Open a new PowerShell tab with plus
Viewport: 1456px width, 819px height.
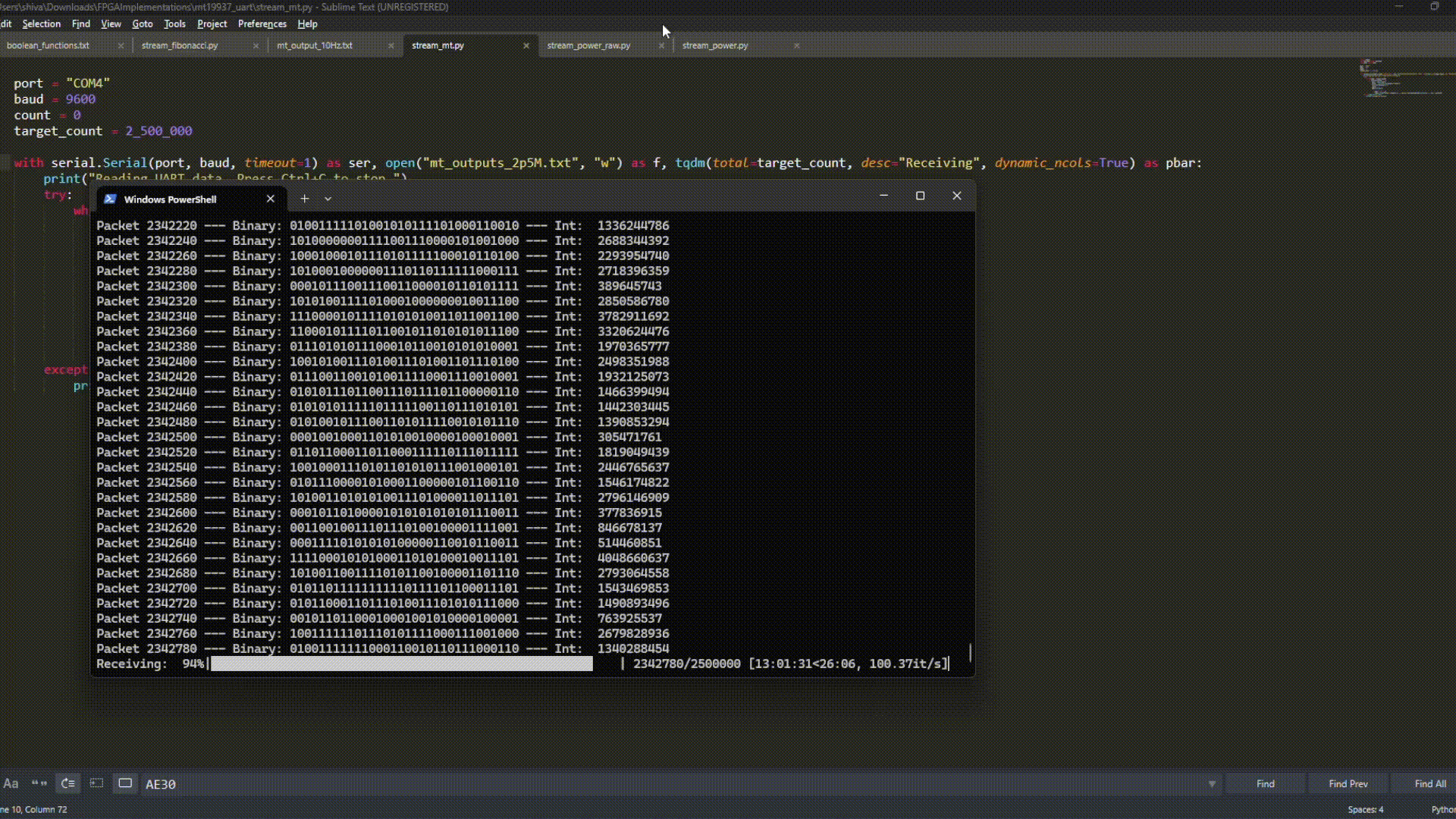(x=304, y=199)
